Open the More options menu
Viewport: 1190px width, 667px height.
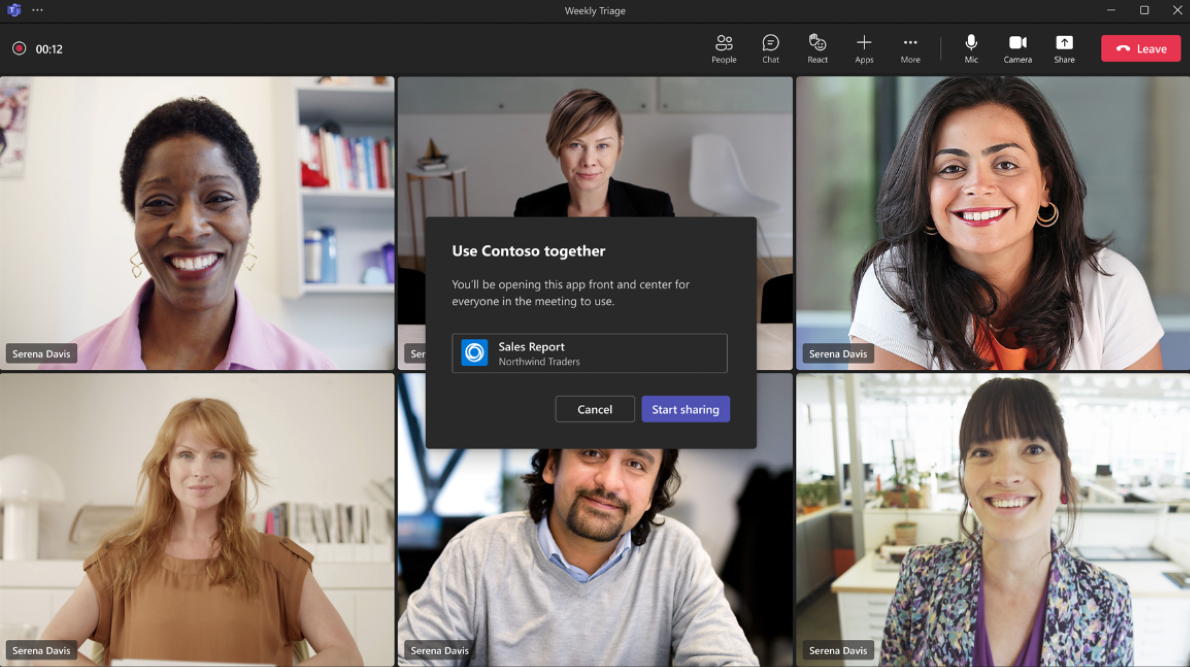(x=910, y=48)
